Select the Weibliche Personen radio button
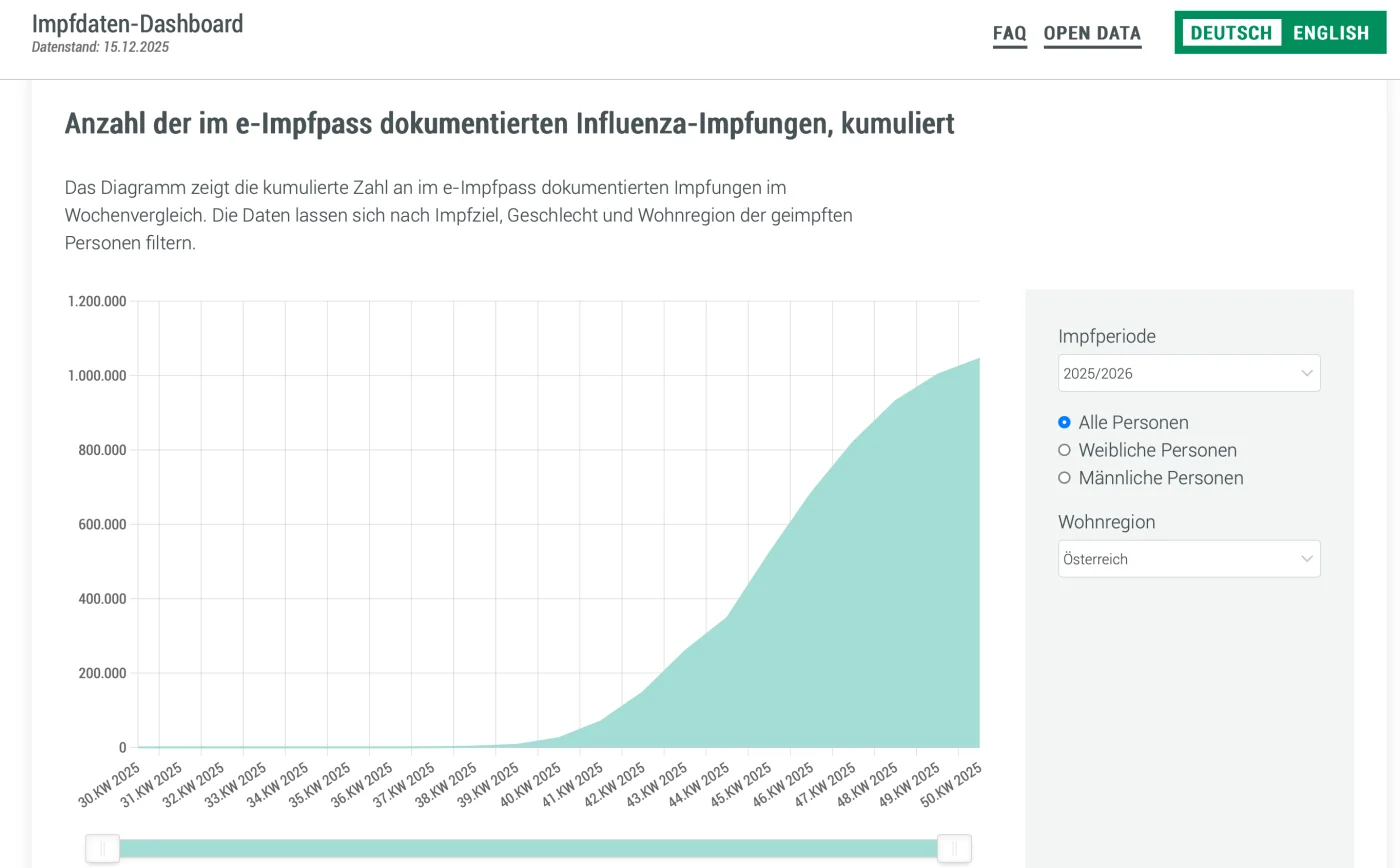1400x868 pixels. coord(1064,450)
